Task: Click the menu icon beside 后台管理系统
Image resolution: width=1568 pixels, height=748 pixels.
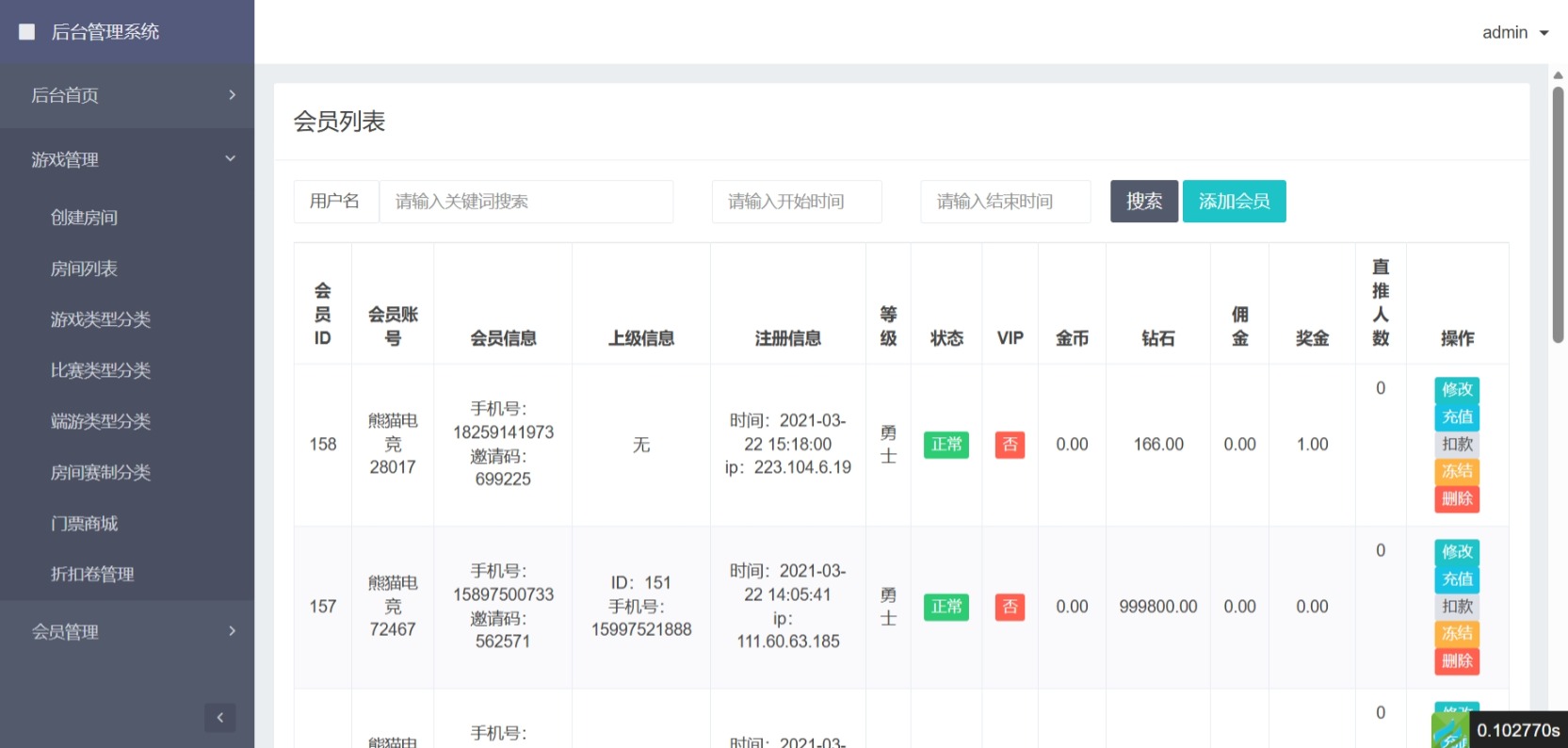Action: point(27,32)
